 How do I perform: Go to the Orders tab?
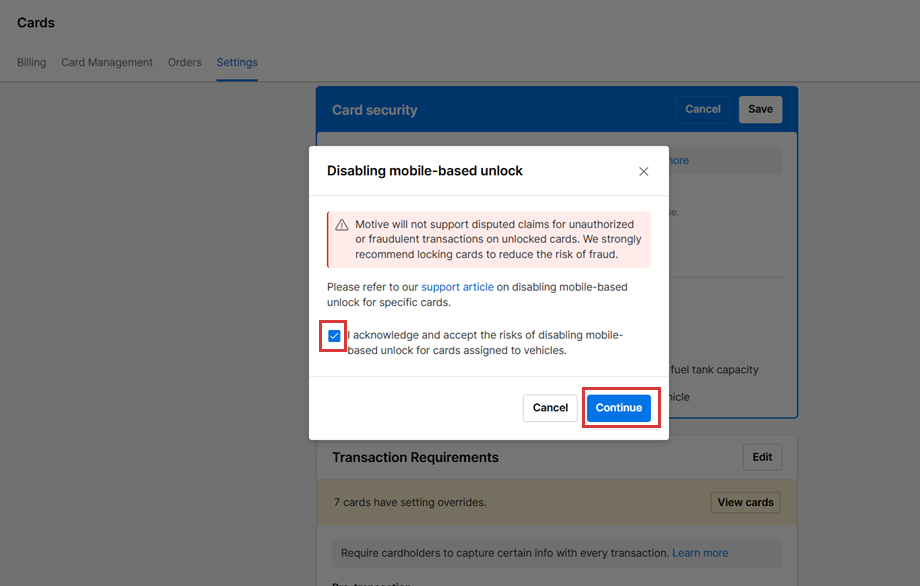(185, 62)
